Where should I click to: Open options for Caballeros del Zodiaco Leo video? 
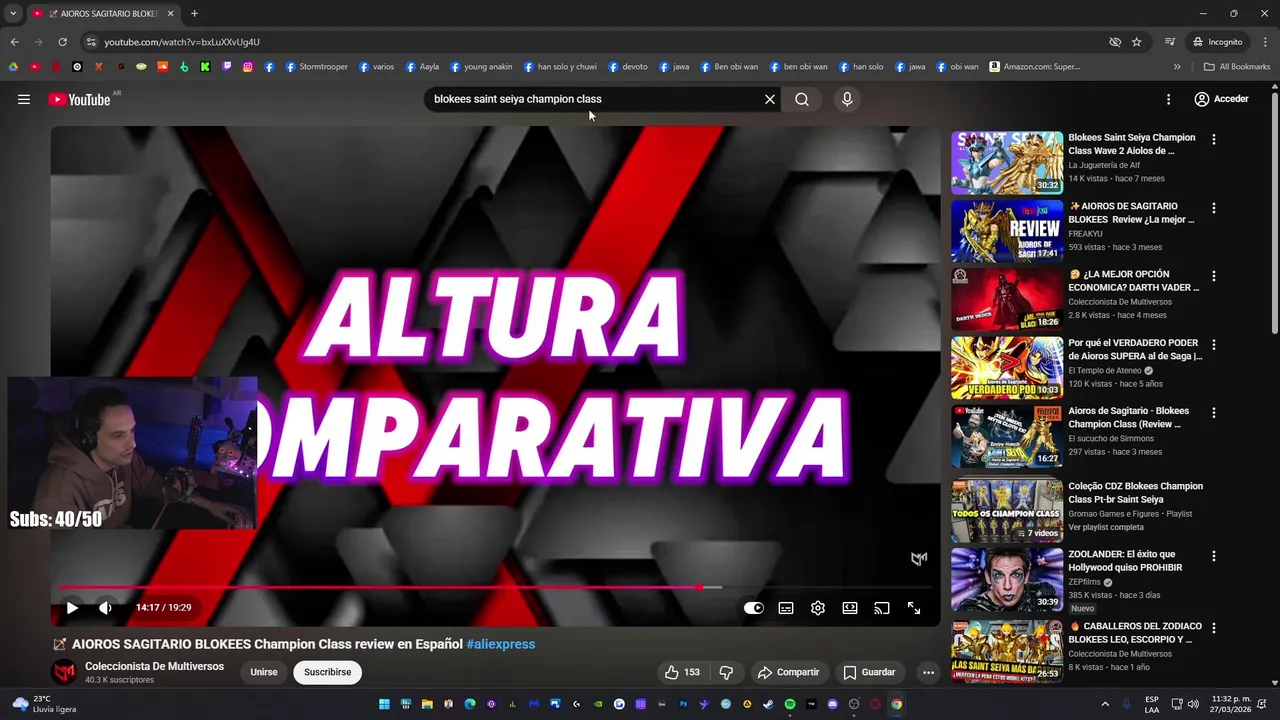[1214, 628]
